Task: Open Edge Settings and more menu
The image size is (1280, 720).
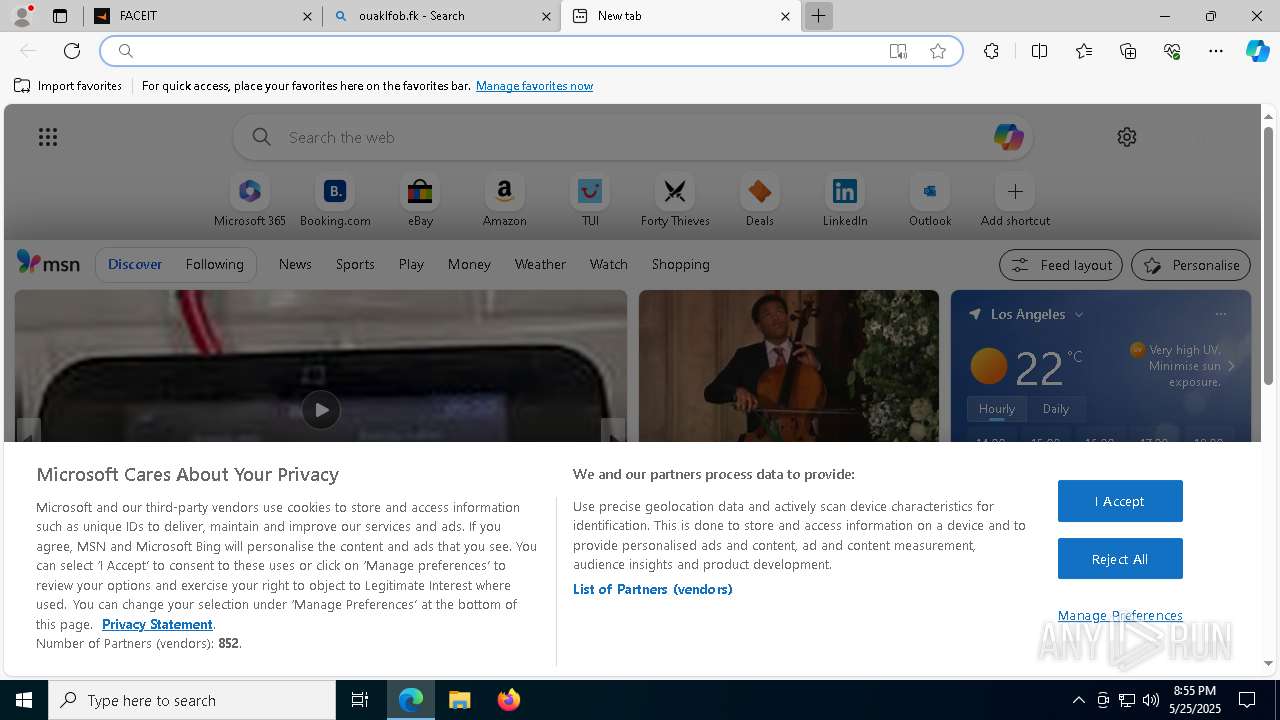Action: (1216, 51)
